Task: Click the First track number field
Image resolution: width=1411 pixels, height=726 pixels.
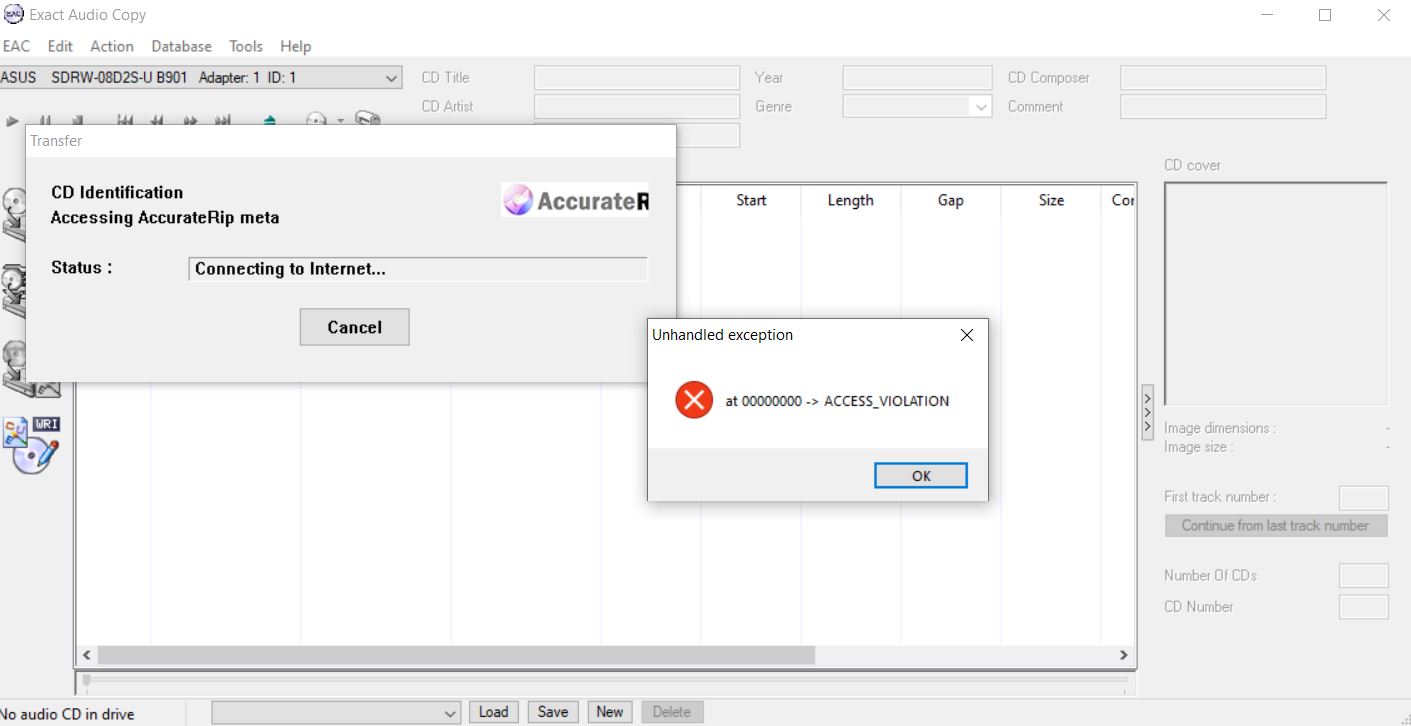Action: [1364, 497]
